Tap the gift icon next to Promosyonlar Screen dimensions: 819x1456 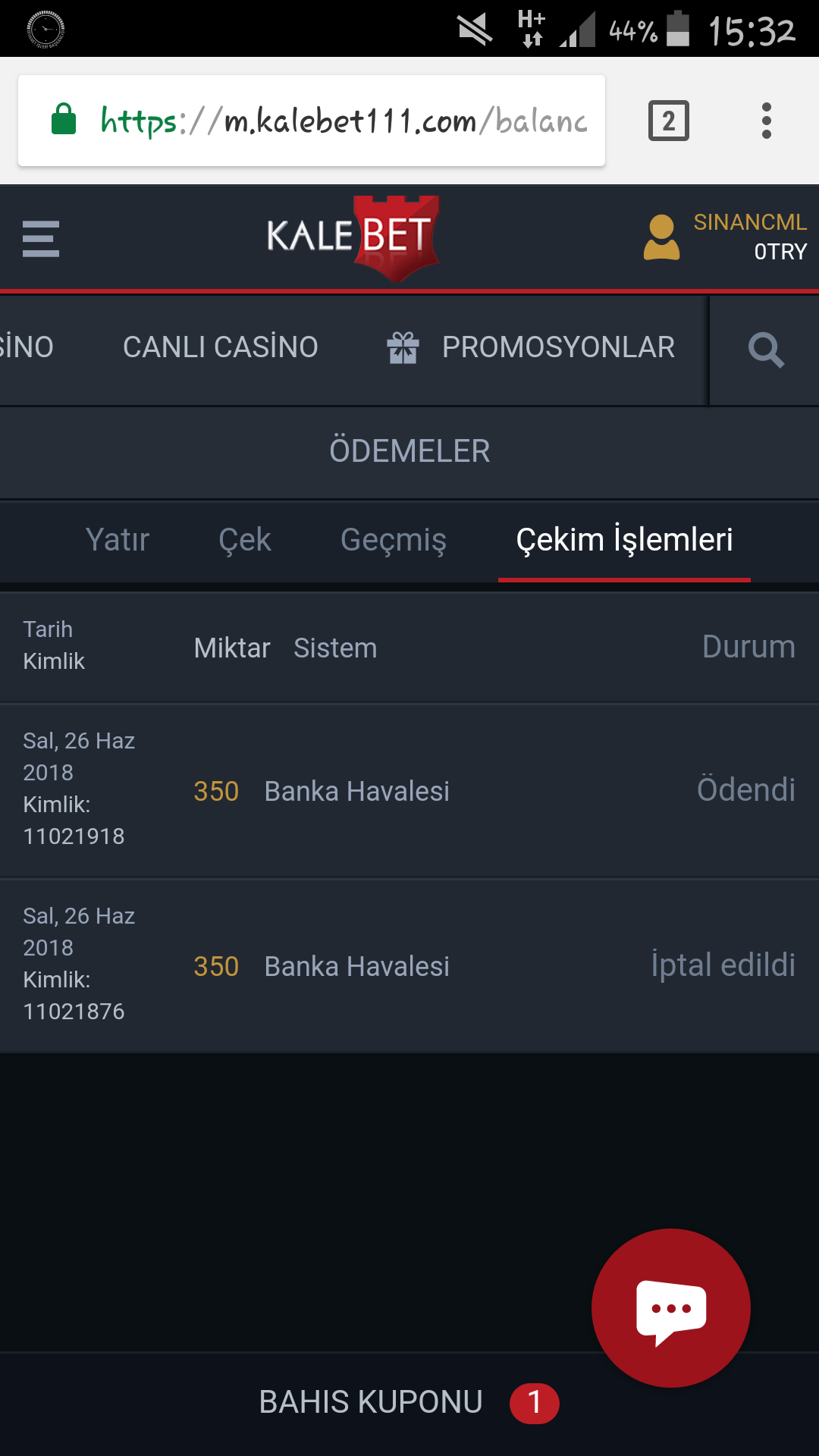click(403, 348)
